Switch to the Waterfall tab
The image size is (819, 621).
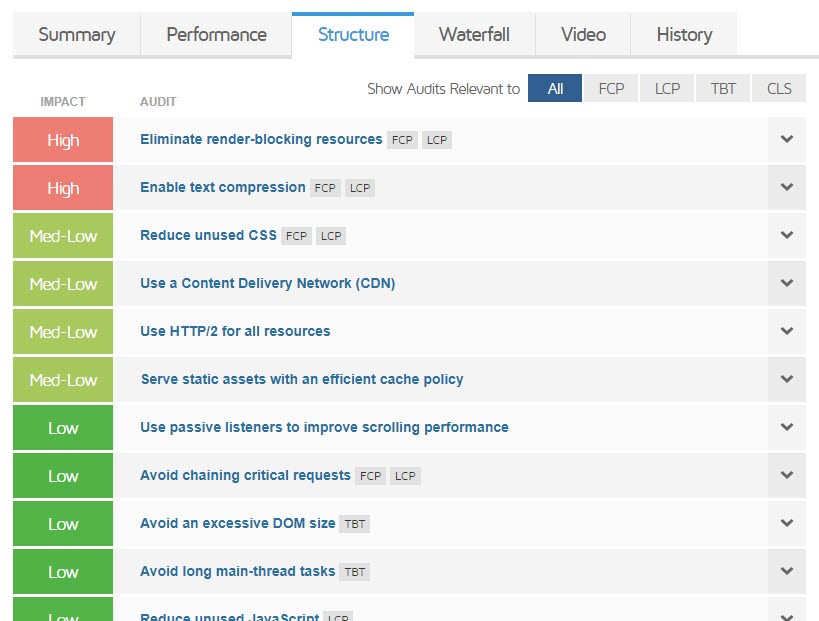click(x=474, y=35)
